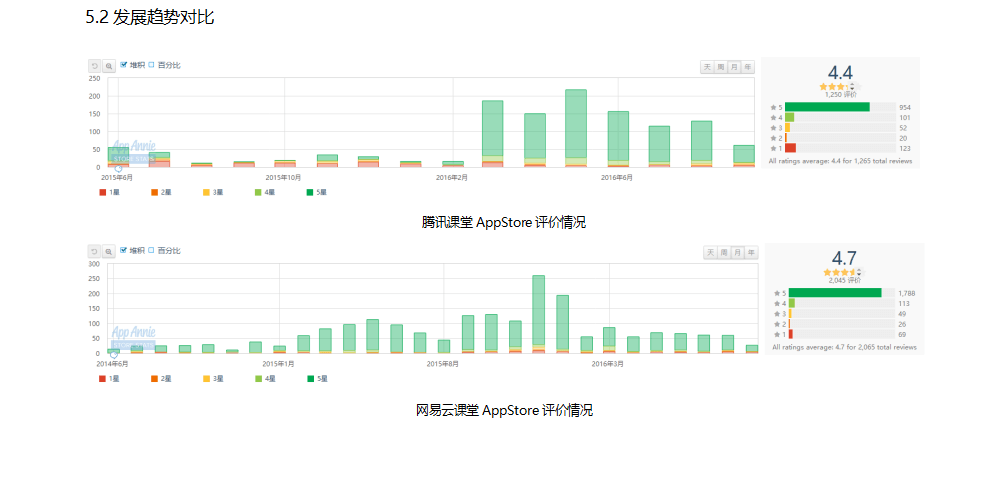Click the 5星 legend swatch in Tencent chart

pos(311,191)
